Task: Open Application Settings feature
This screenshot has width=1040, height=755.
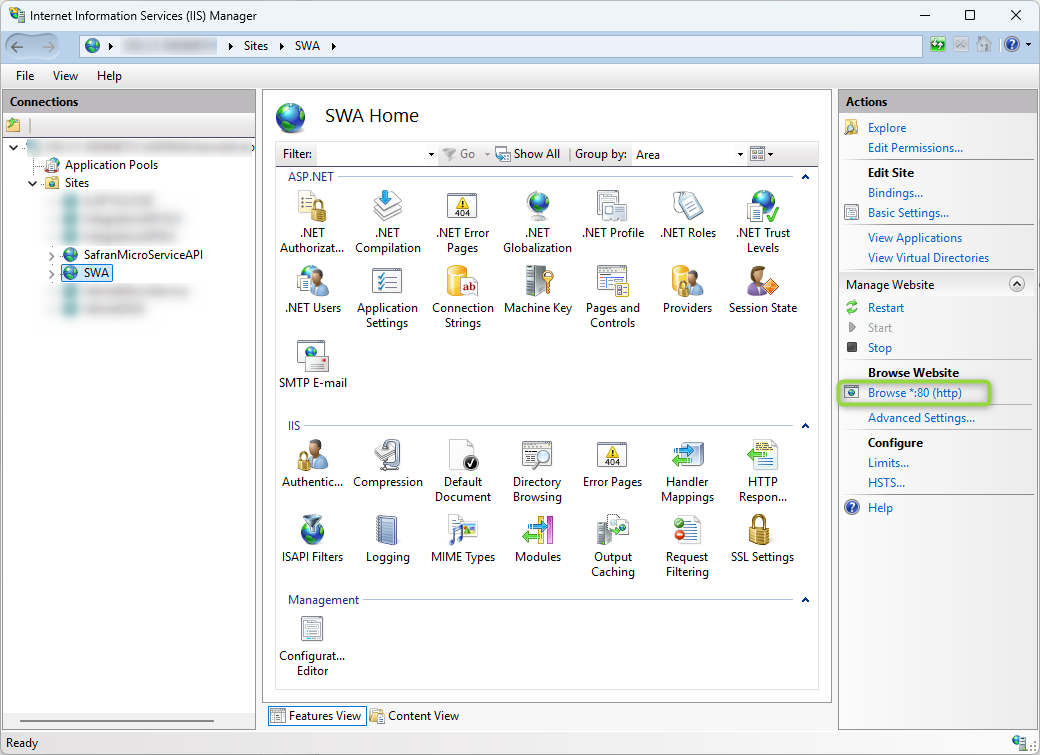Action: click(x=387, y=297)
